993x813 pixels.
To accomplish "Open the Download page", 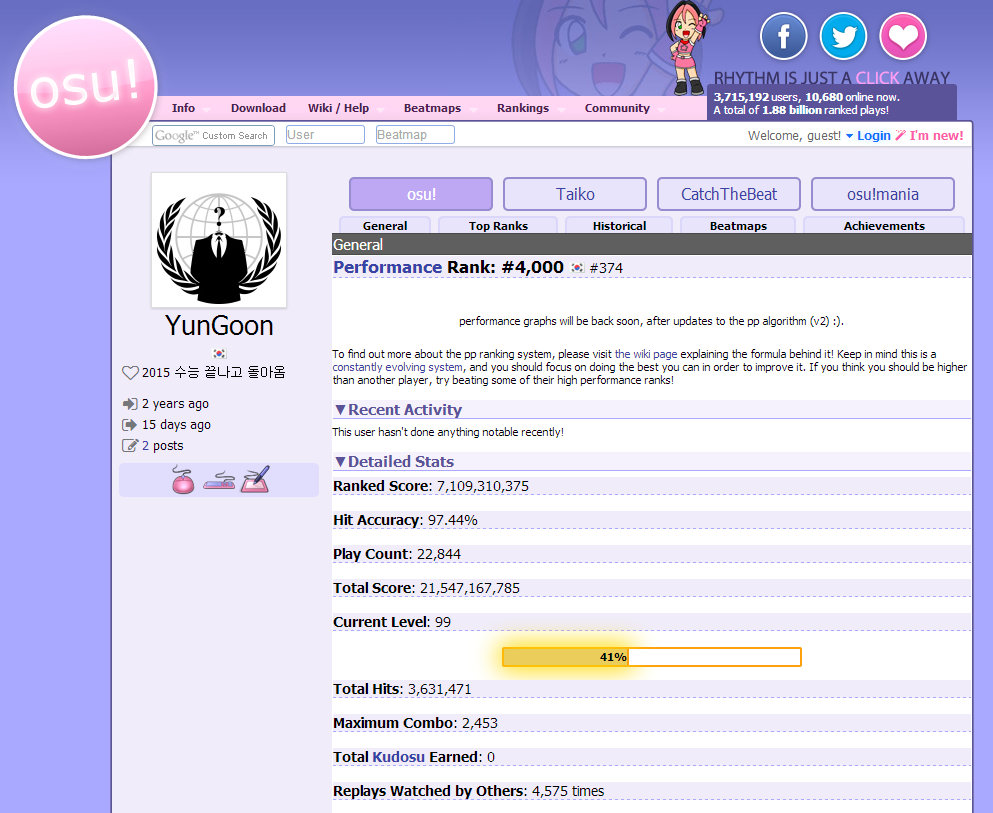I will [x=258, y=108].
